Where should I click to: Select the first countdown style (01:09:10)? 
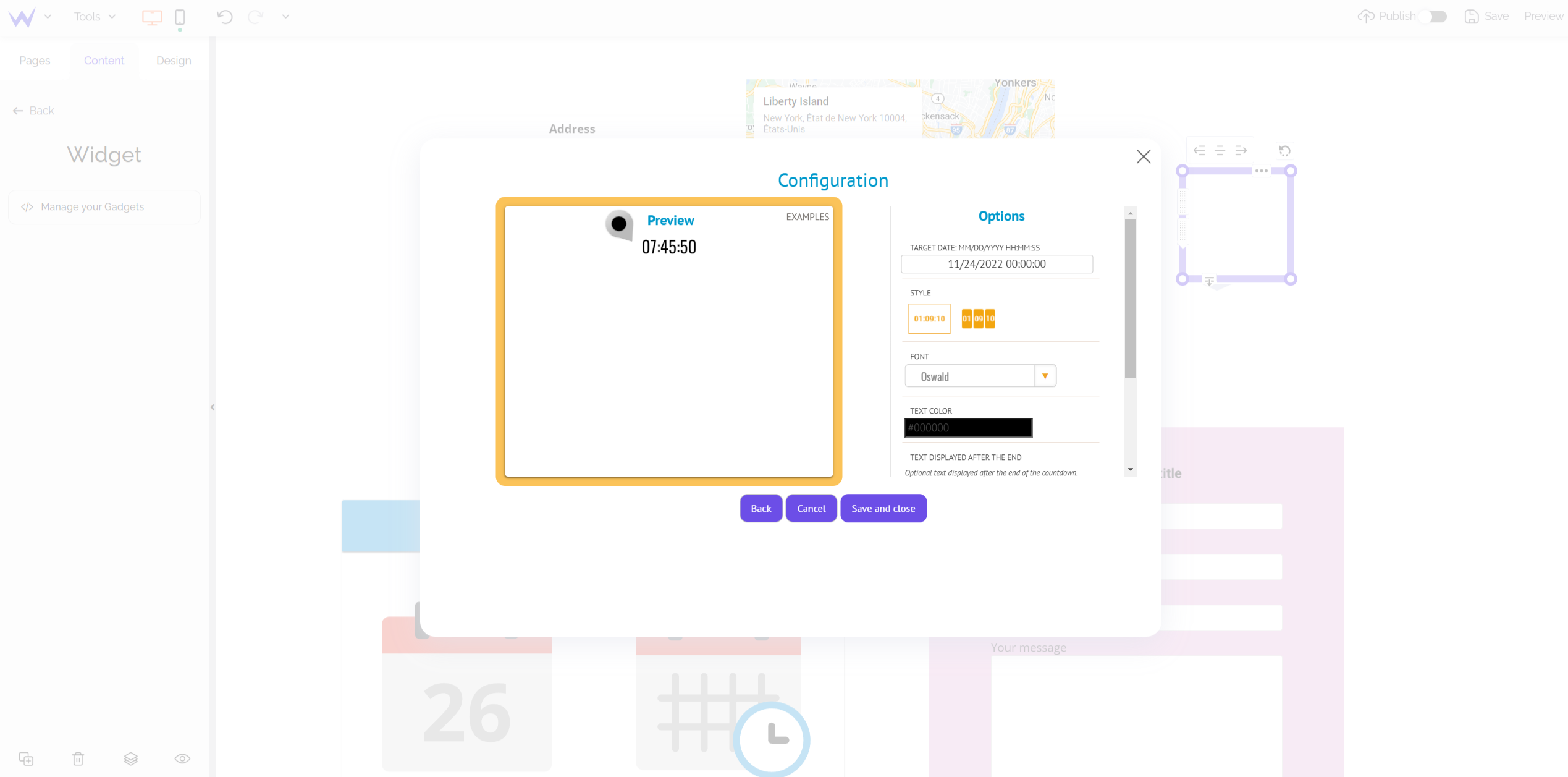[929, 319]
